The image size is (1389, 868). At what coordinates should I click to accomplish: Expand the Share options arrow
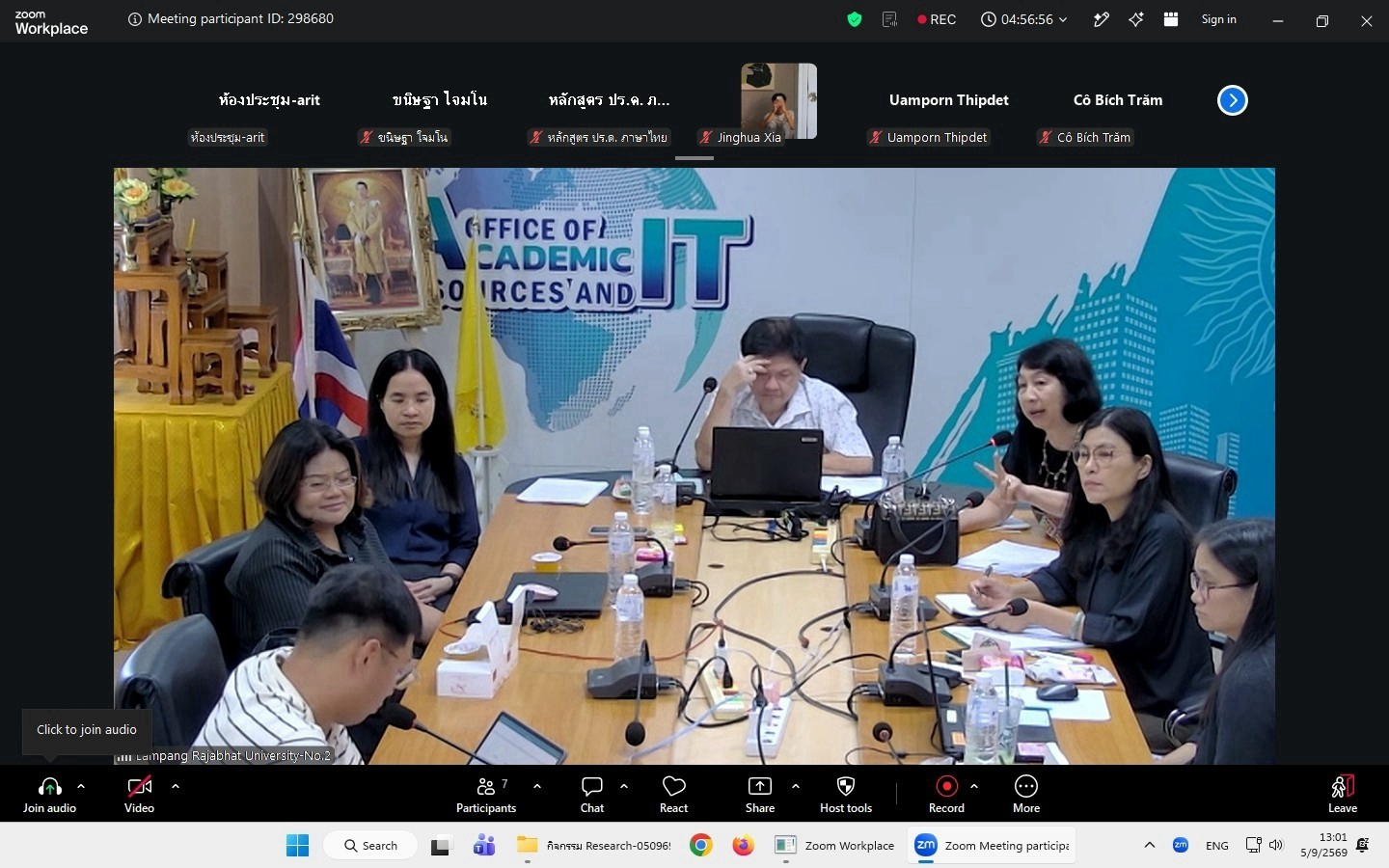pyautogui.click(x=796, y=786)
